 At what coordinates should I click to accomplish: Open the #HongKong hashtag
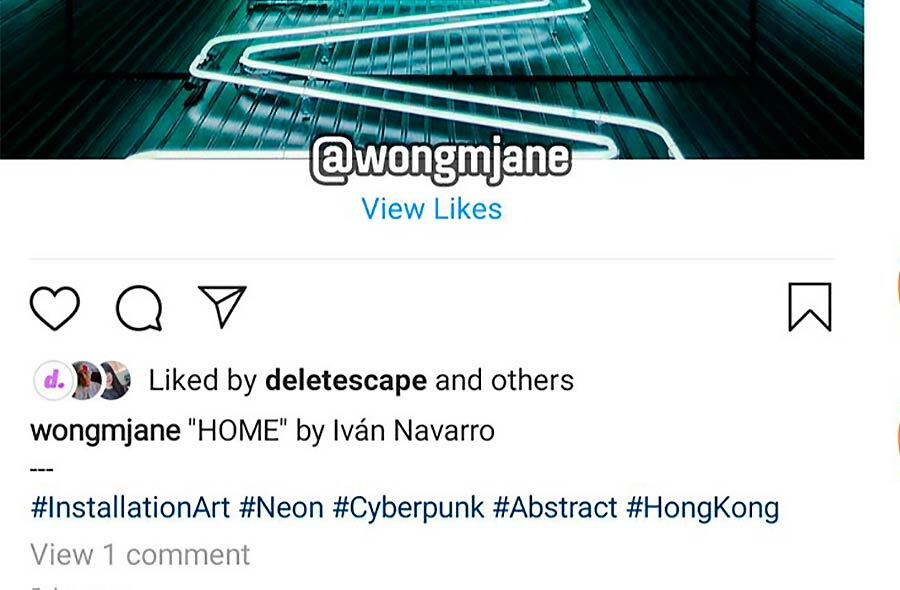point(703,508)
